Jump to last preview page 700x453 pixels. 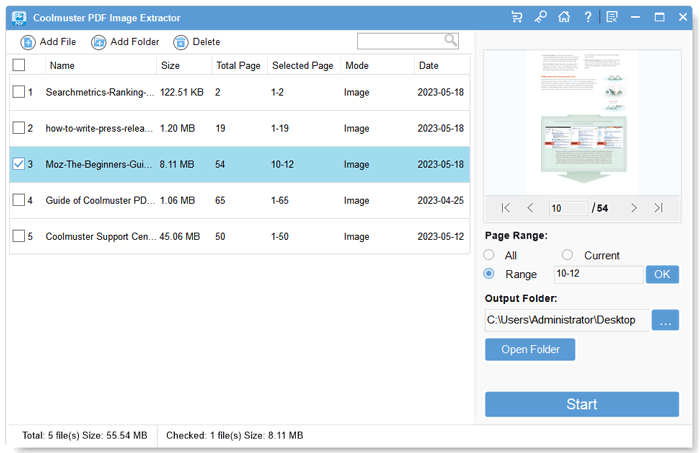tap(658, 208)
